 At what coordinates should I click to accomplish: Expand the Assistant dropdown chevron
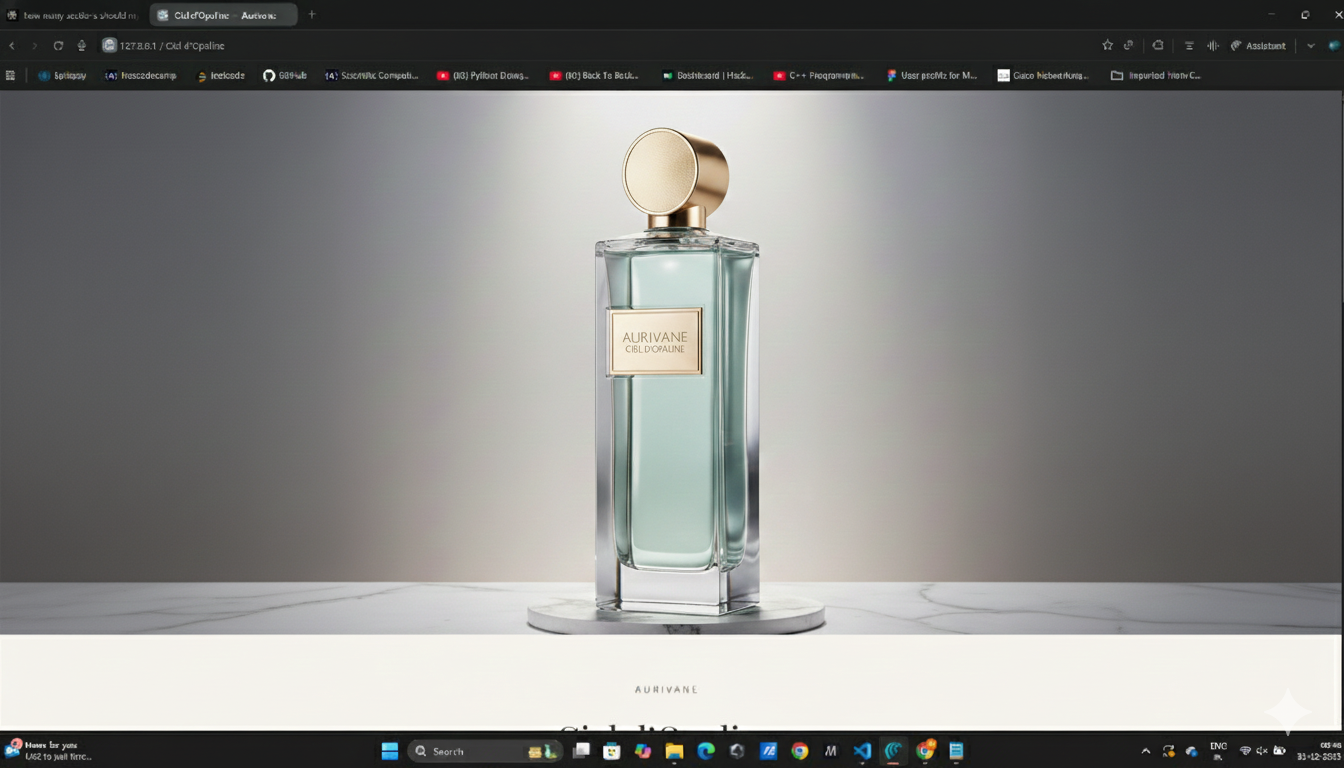click(x=1310, y=45)
